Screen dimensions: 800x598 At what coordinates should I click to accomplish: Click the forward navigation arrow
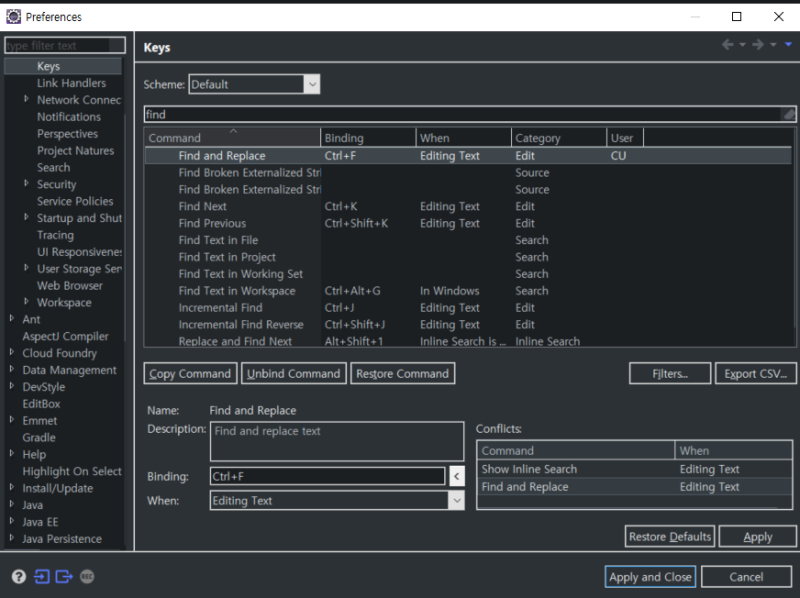point(757,45)
